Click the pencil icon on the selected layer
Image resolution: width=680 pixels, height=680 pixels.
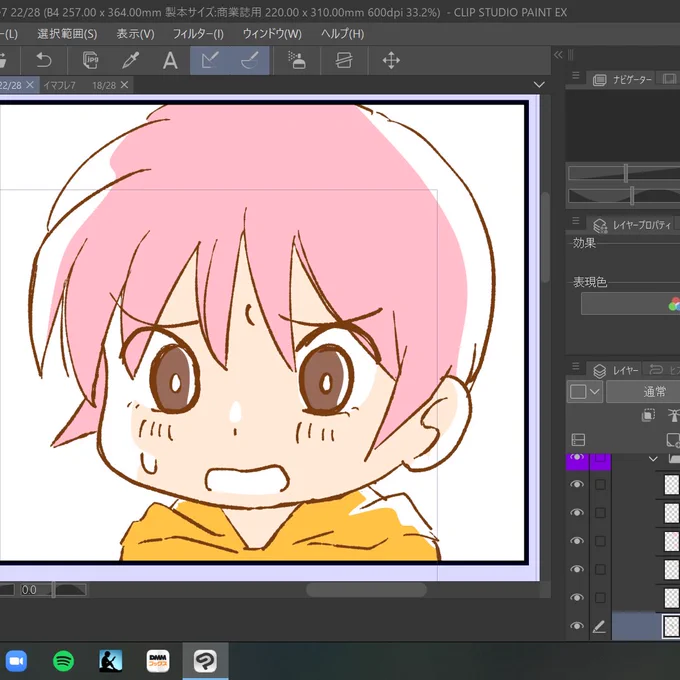599,626
